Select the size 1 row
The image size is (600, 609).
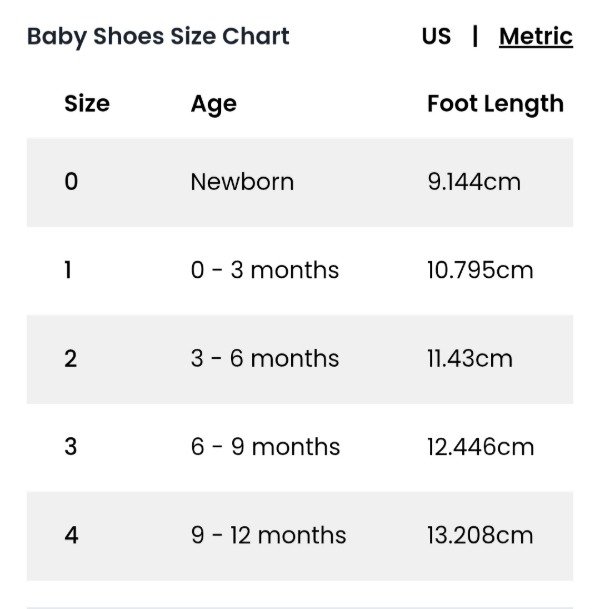pos(68,270)
